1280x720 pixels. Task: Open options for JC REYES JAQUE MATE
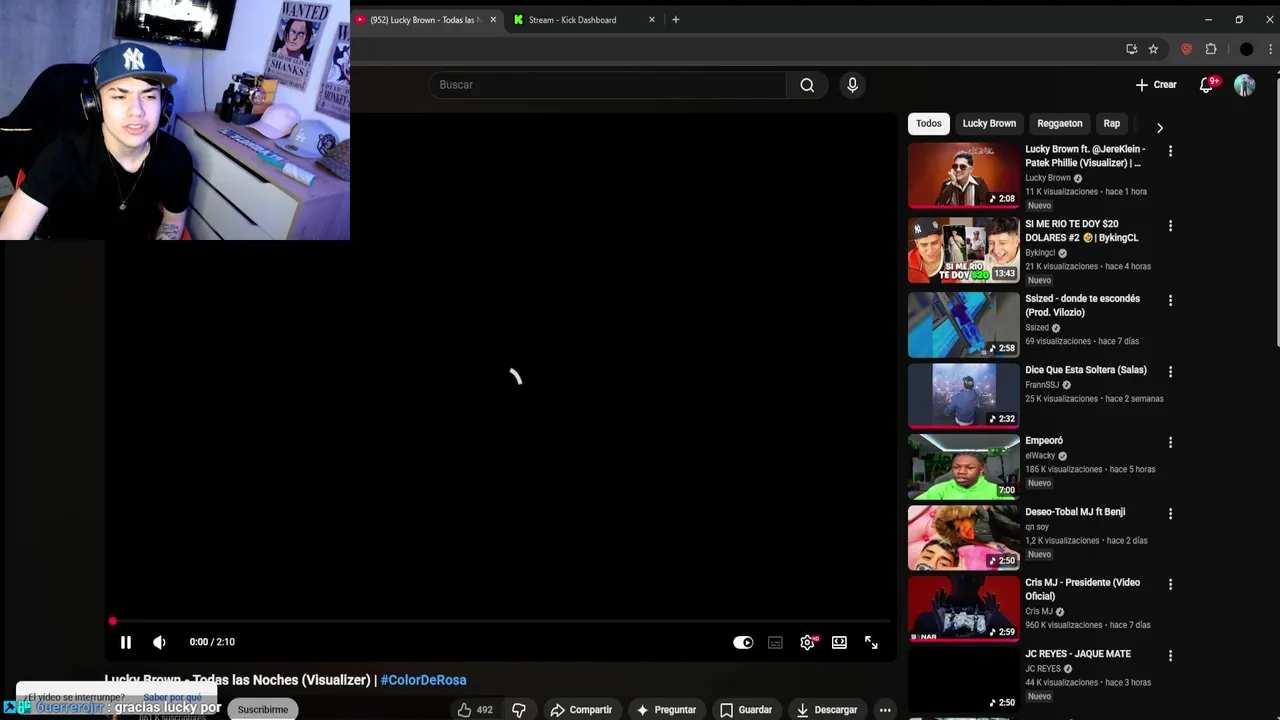(1170, 655)
